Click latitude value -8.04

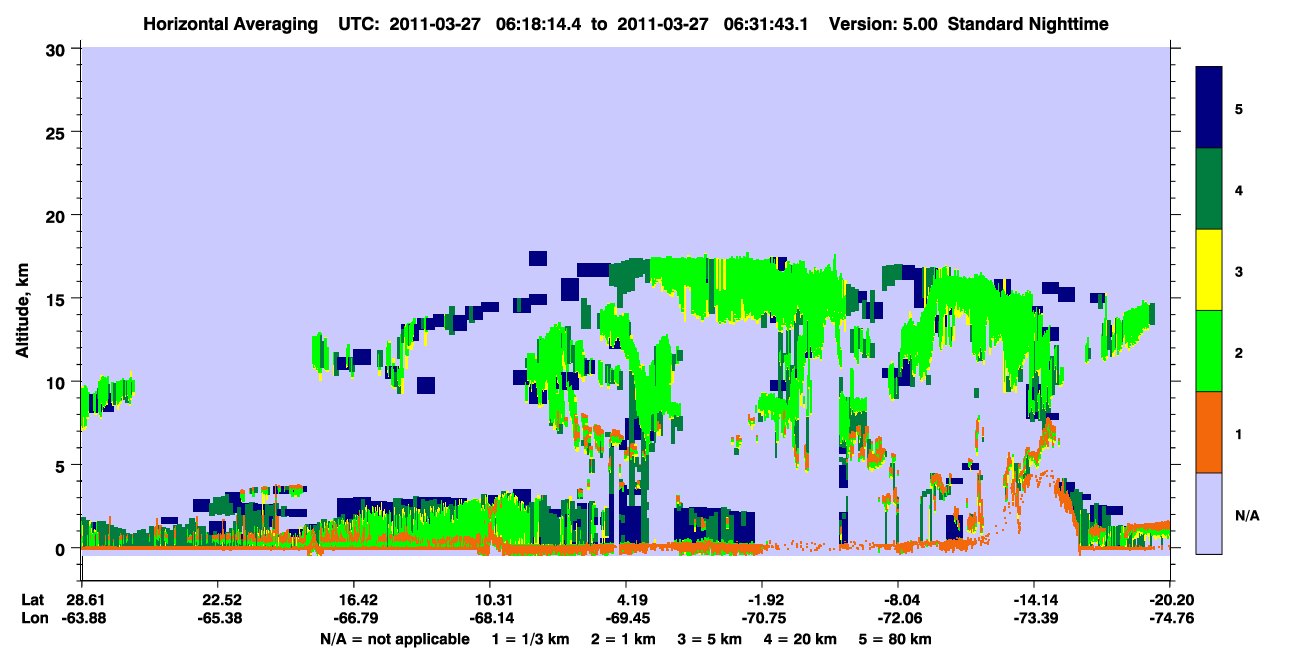point(899,600)
